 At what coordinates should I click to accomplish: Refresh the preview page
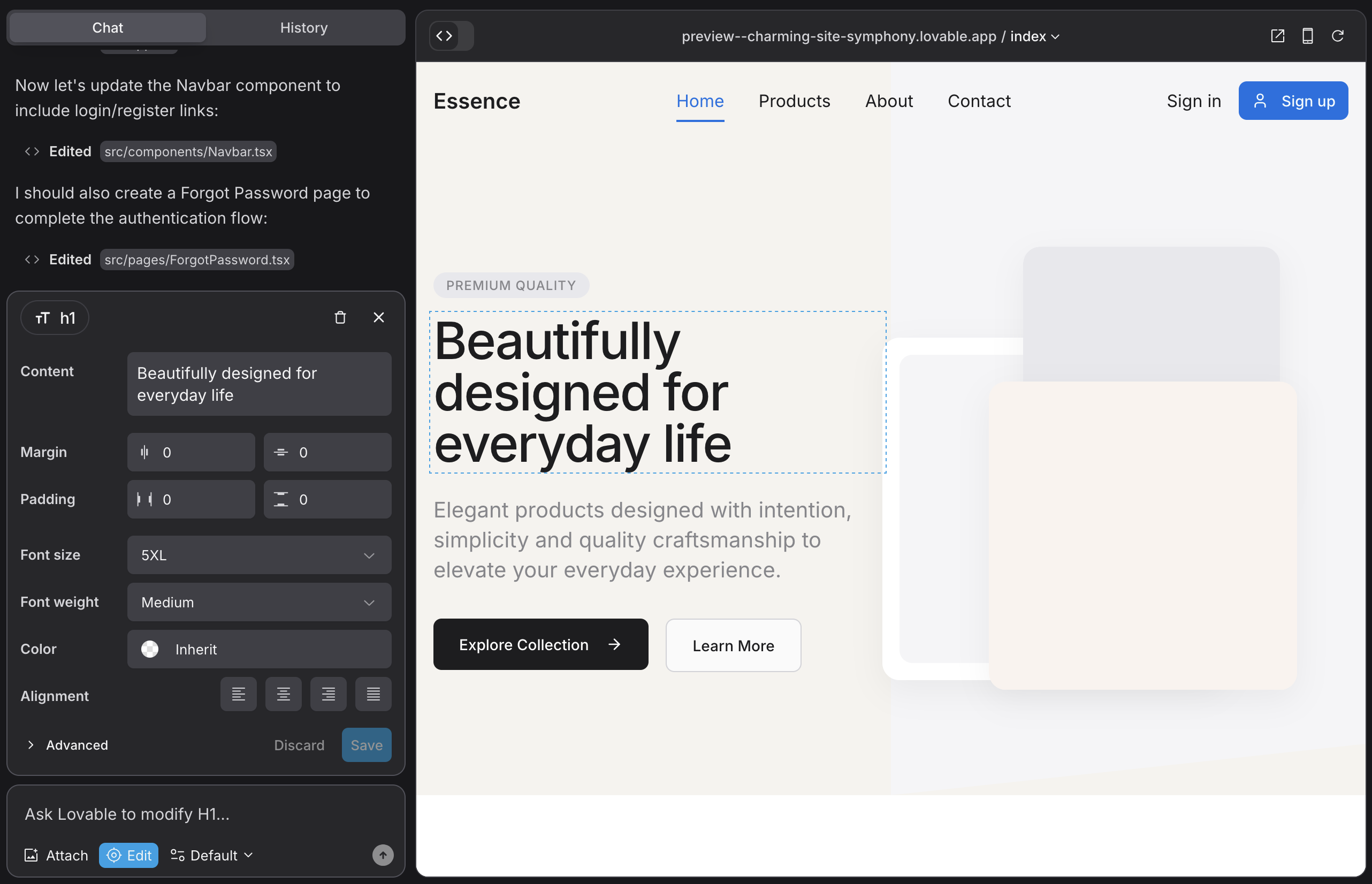(x=1338, y=36)
